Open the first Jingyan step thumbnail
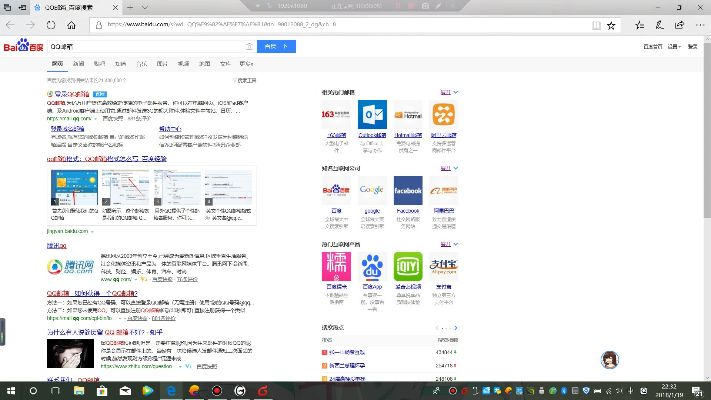This screenshot has height=400, width=711. point(74,188)
